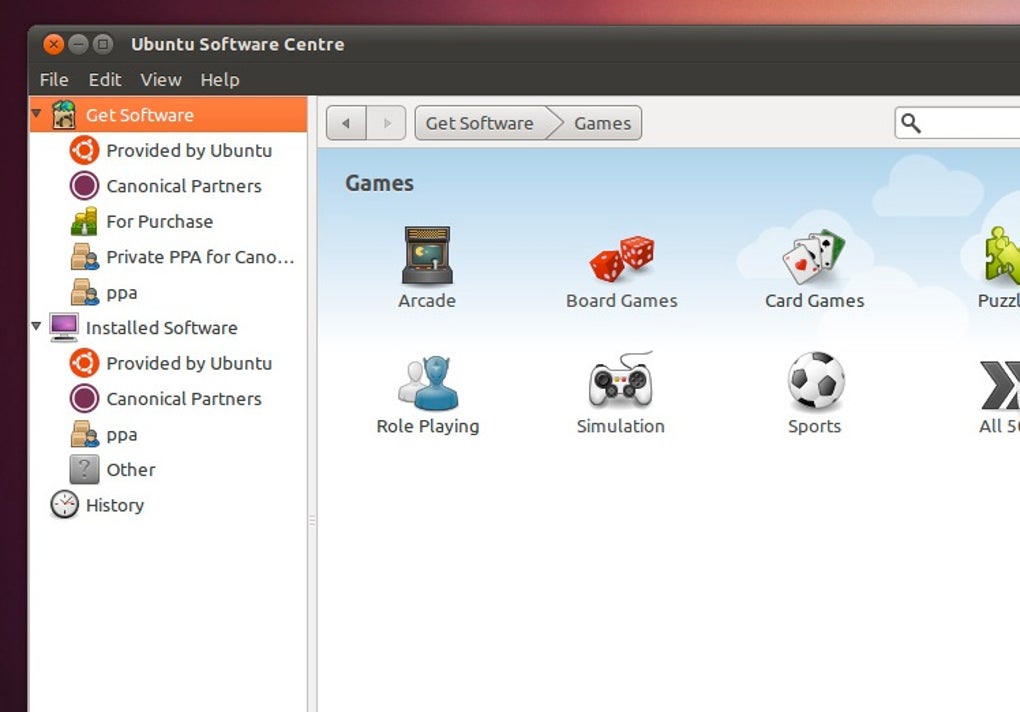
Task: Click Ubuntu logo under Installed Software
Action: pyautogui.click(x=84, y=363)
